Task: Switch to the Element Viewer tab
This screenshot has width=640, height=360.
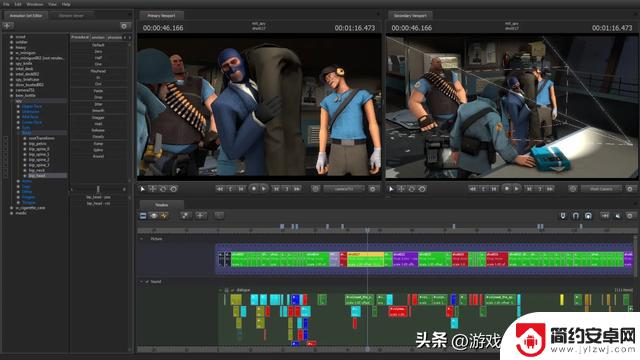Action: click(x=71, y=16)
